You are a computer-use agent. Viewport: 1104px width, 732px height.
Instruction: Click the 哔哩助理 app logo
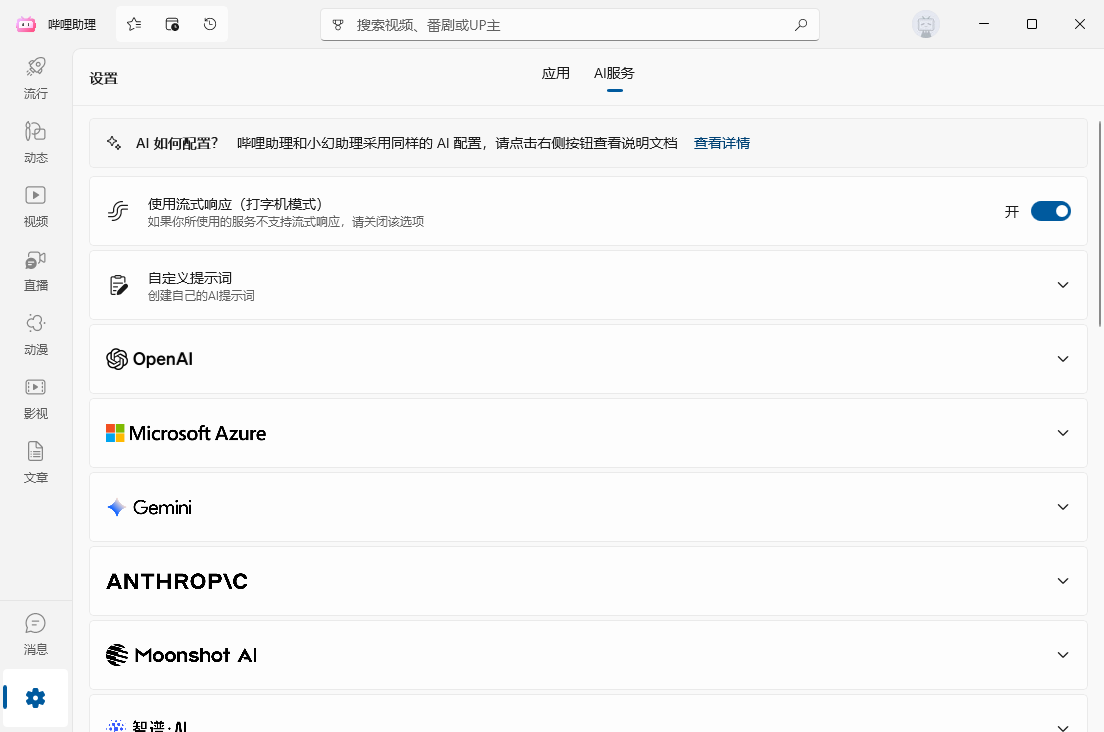coord(26,25)
